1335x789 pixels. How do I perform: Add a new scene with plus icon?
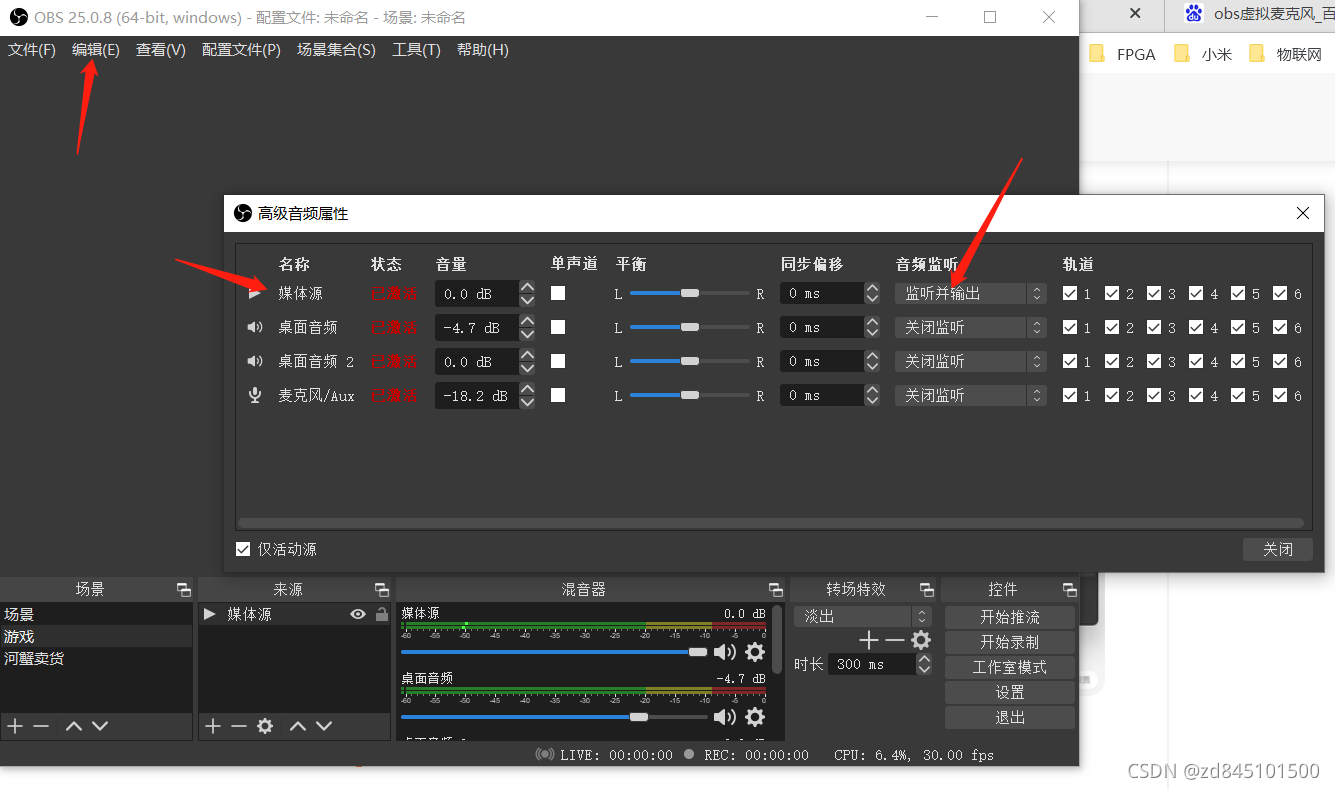[15, 726]
